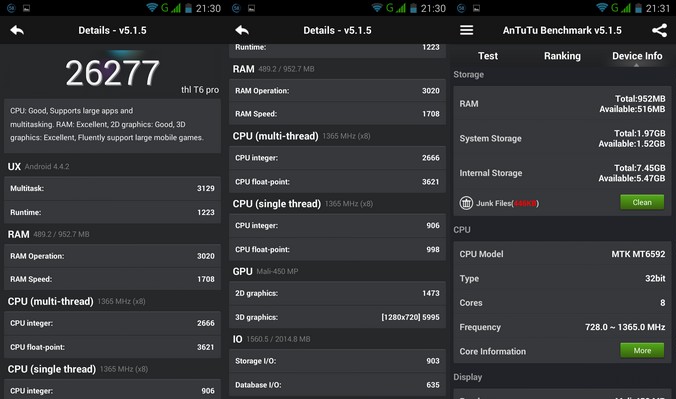The height and width of the screenshot is (399, 676).
Task: Tap the Wi-Fi icon on the Device Info screen's status bar
Action: (602, 8)
